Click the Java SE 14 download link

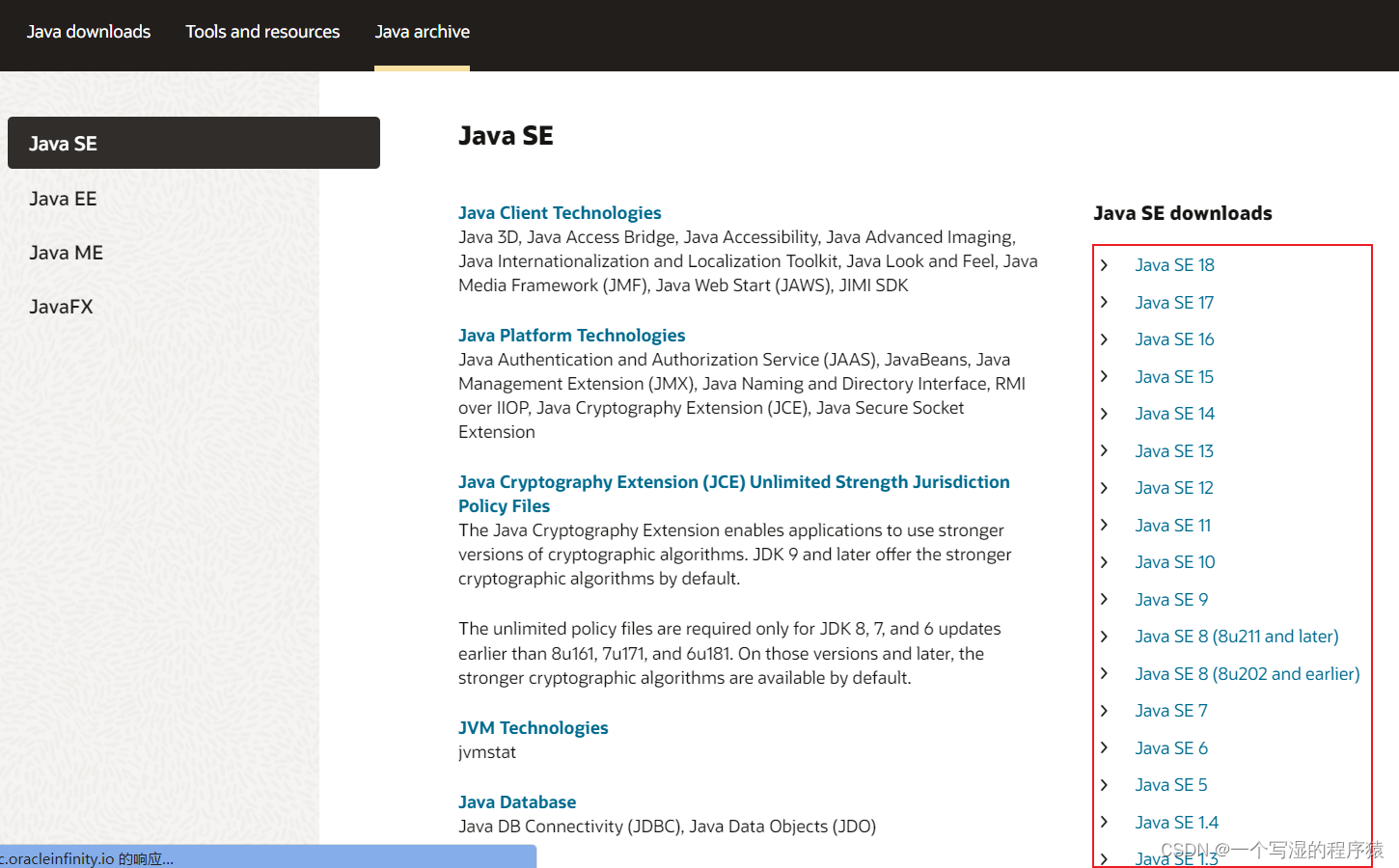(x=1174, y=413)
